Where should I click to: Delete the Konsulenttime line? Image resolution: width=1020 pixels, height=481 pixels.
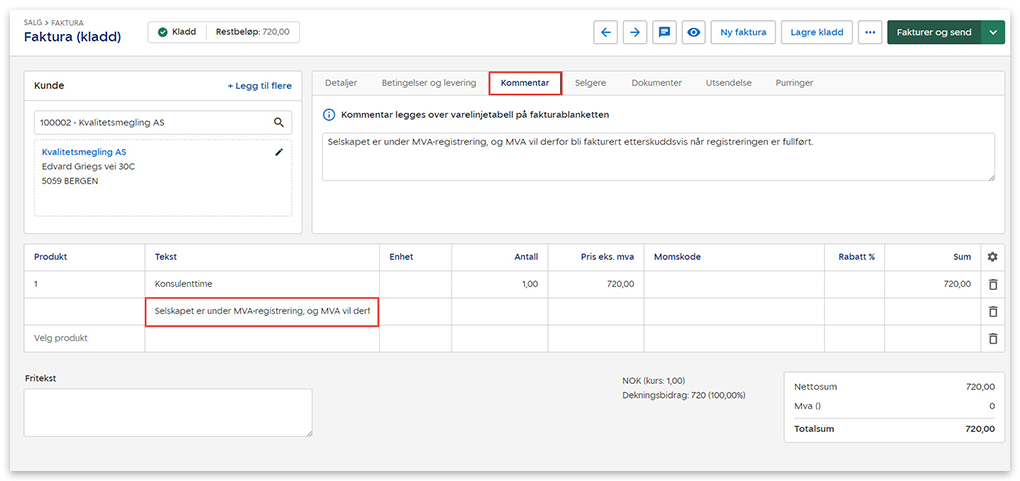(x=992, y=284)
